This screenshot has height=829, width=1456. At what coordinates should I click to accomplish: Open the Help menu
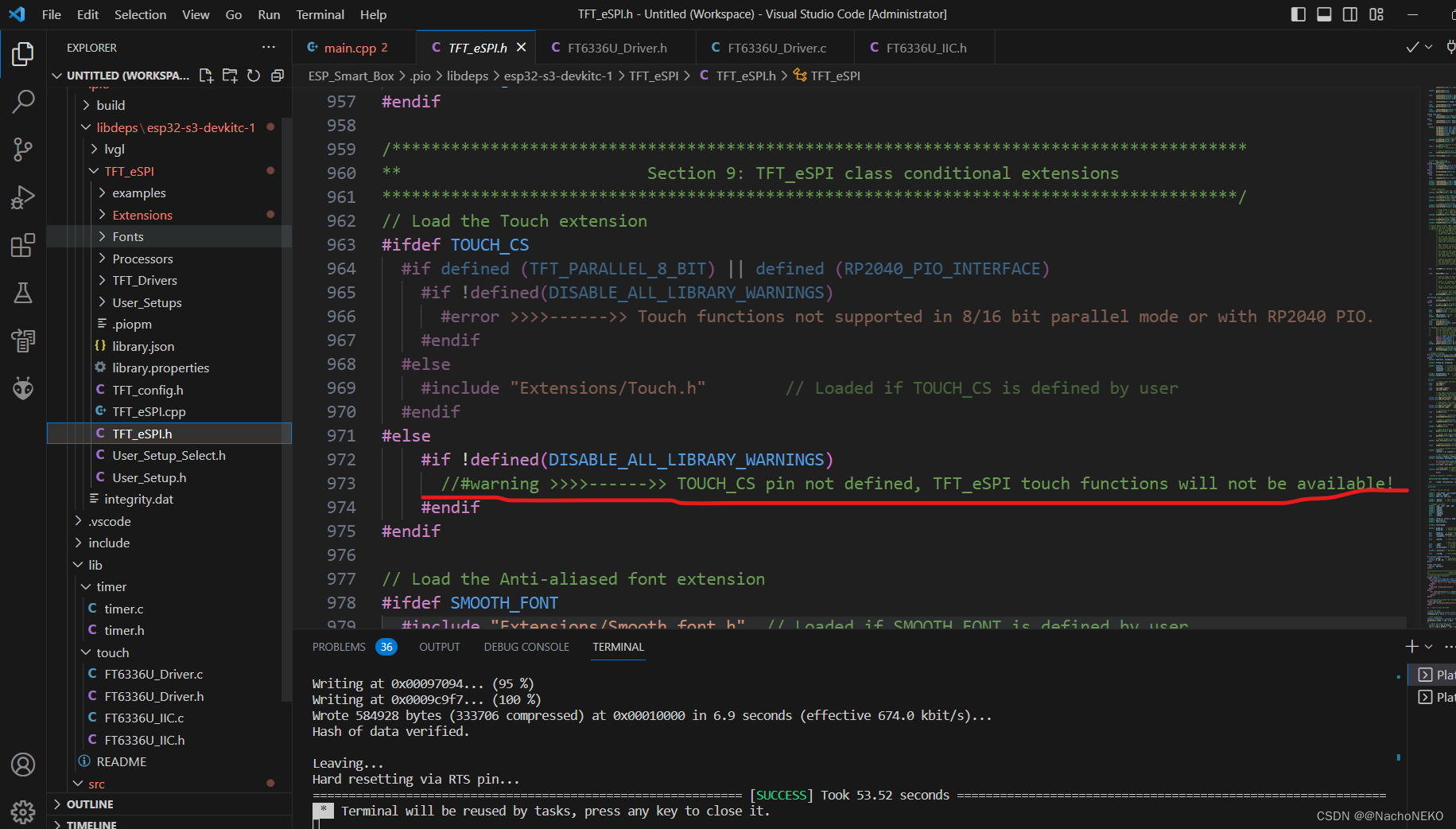pyautogui.click(x=373, y=14)
